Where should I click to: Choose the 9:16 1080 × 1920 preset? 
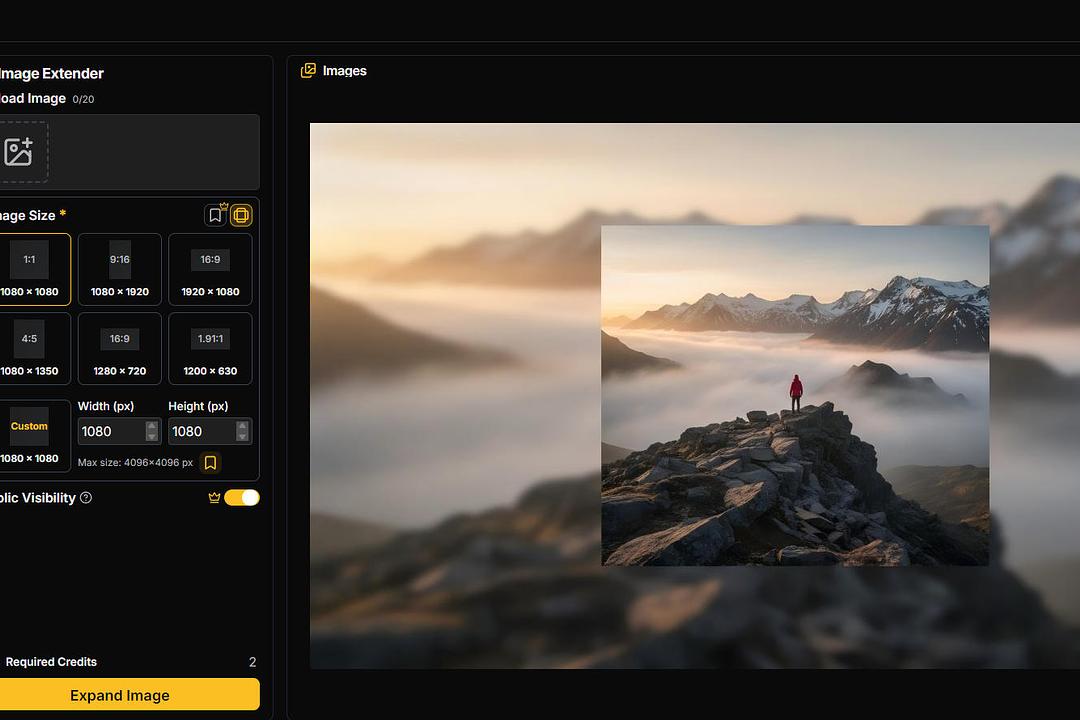click(120, 269)
